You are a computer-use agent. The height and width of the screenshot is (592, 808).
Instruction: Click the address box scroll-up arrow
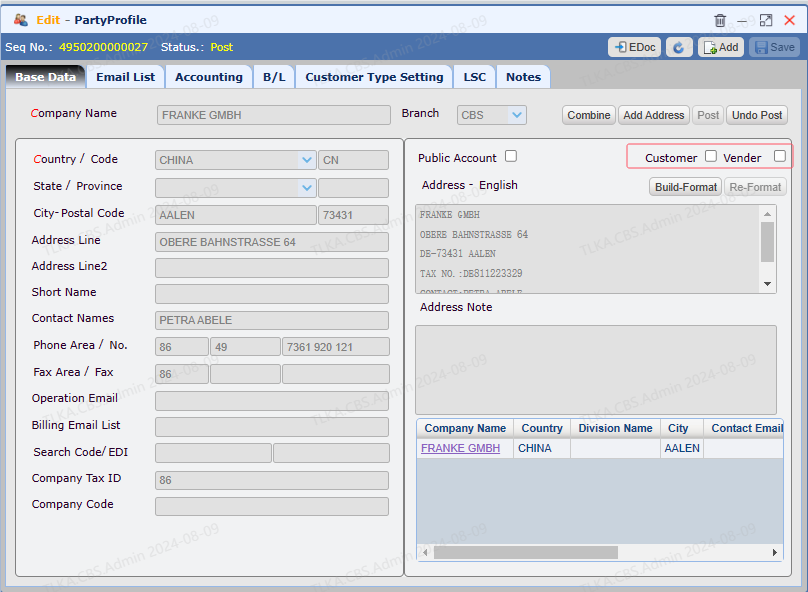point(767,214)
